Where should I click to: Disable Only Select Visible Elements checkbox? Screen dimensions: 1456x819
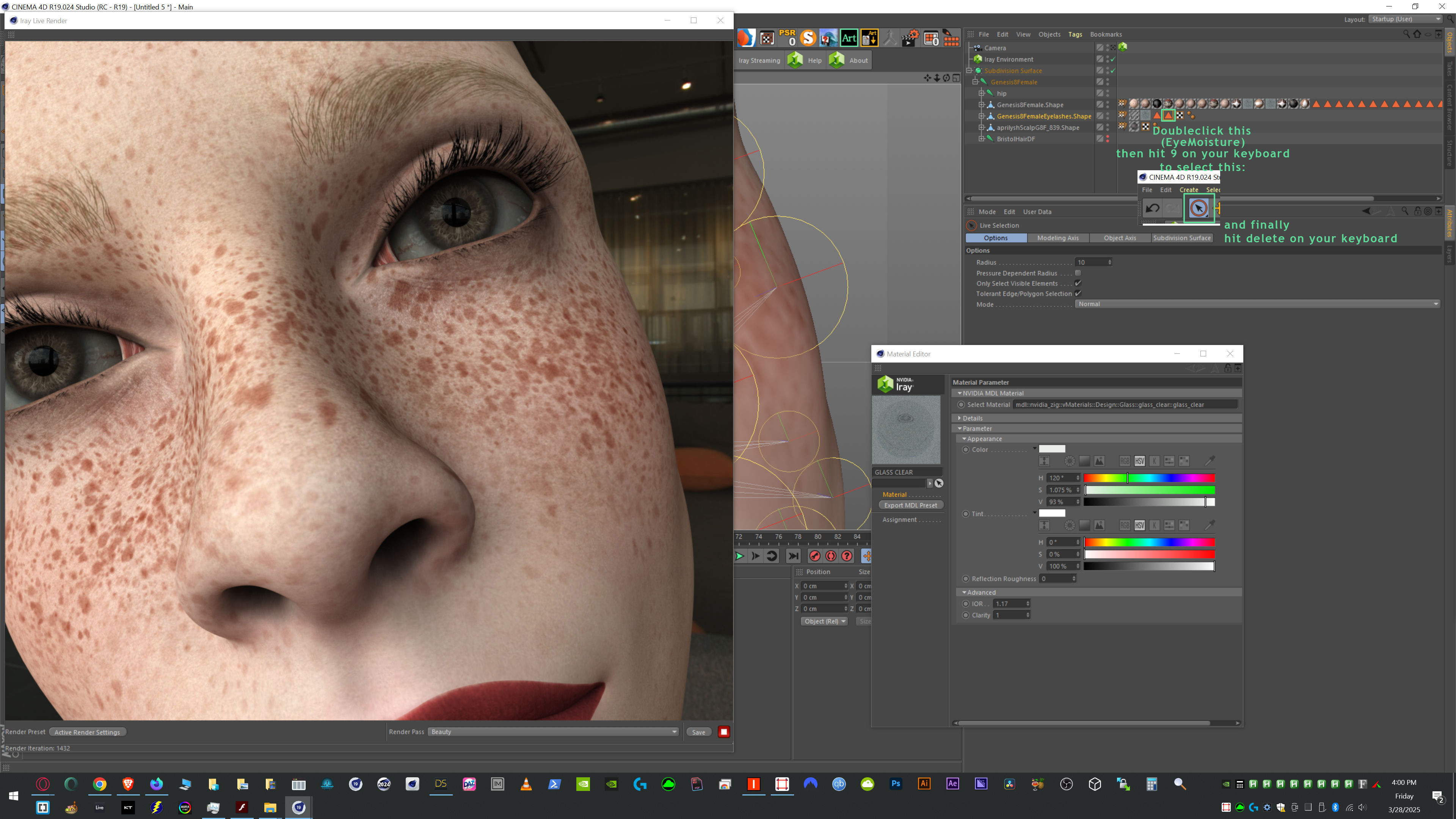pos(1078,283)
